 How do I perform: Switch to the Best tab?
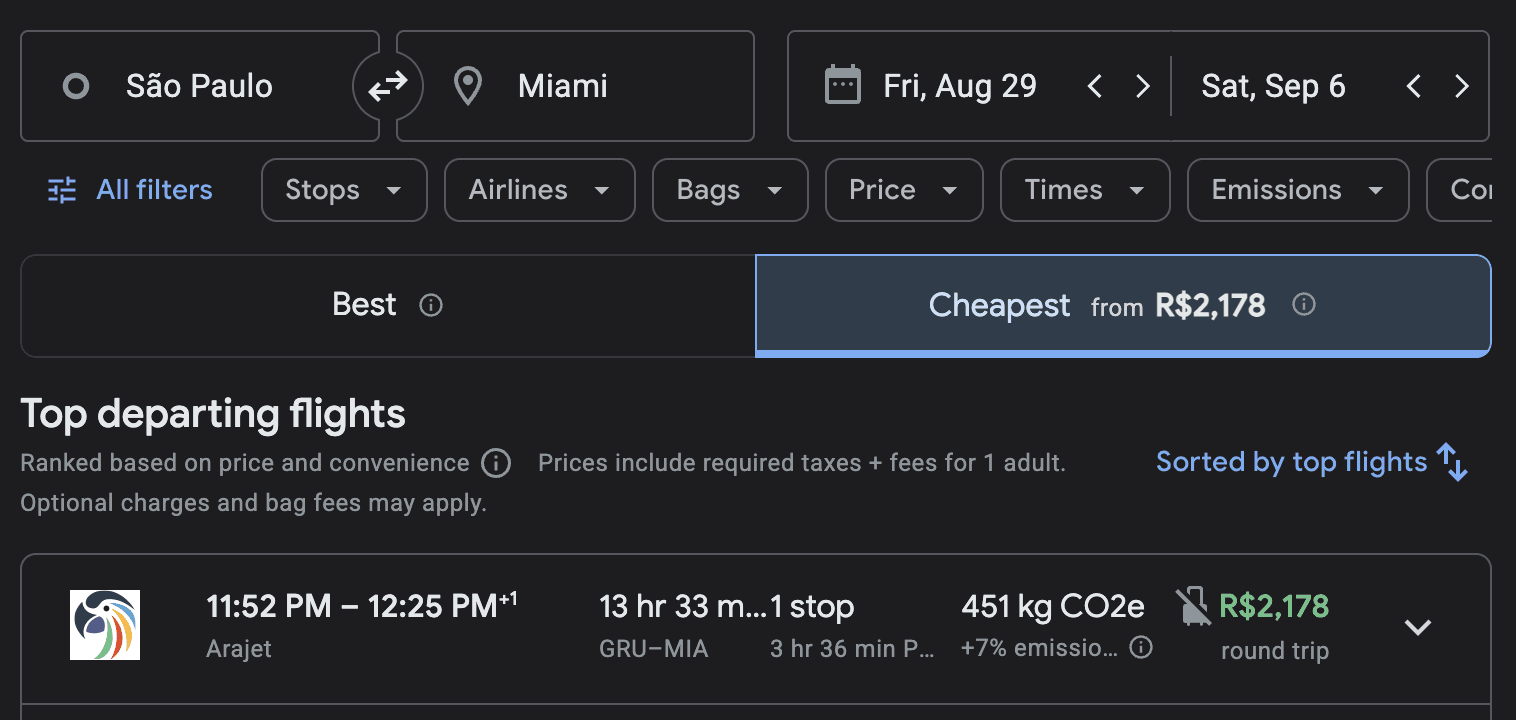point(388,305)
